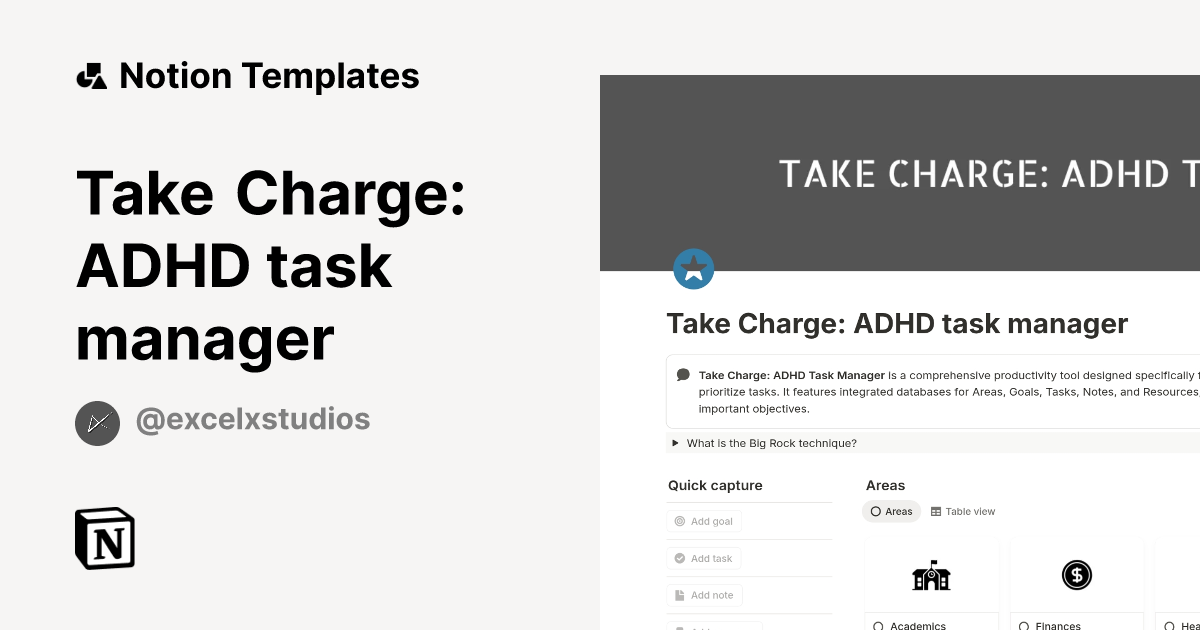Image resolution: width=1200 pixels, height=630 pixels.
Task: Click the Notion cube logo at bottom left
Action: tap(104, 538)
